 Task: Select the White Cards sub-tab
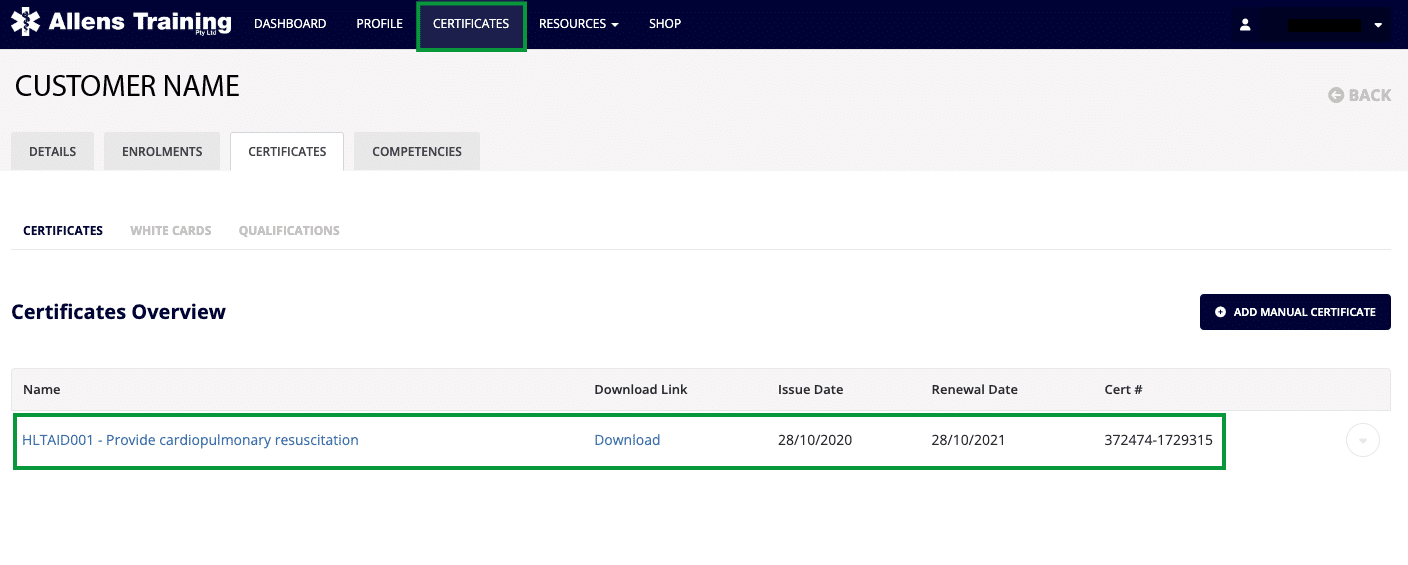pyautogui.click(x=171, y=231)
